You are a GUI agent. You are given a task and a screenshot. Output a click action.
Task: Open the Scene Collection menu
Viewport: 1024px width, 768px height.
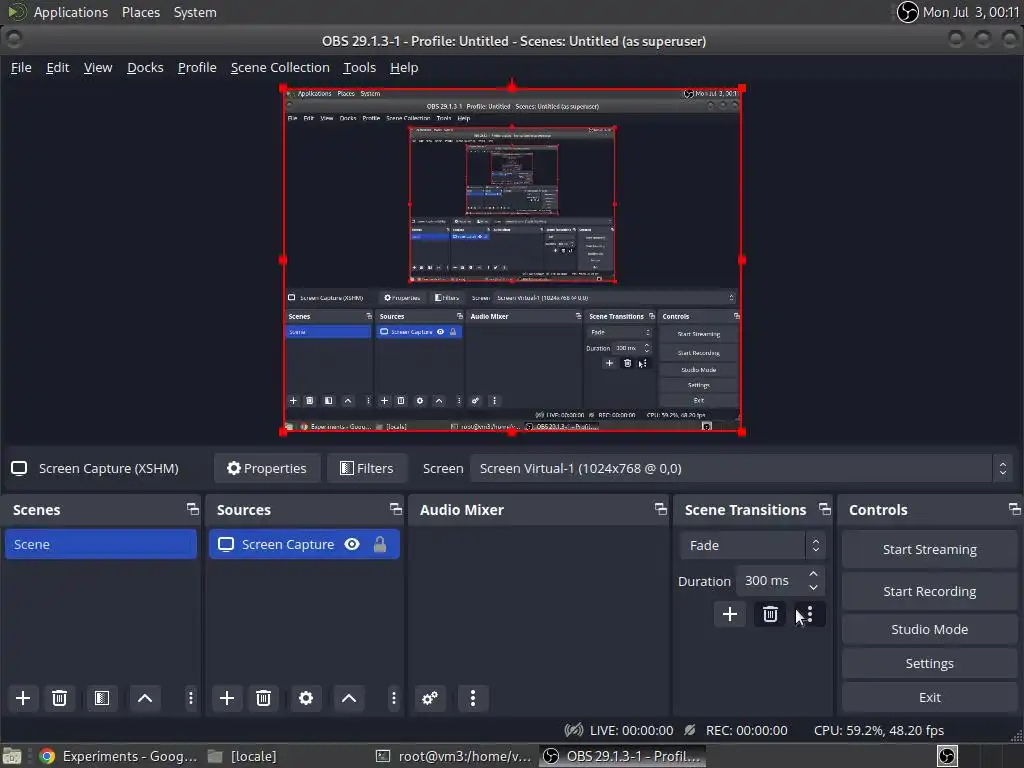coord(280,67)
